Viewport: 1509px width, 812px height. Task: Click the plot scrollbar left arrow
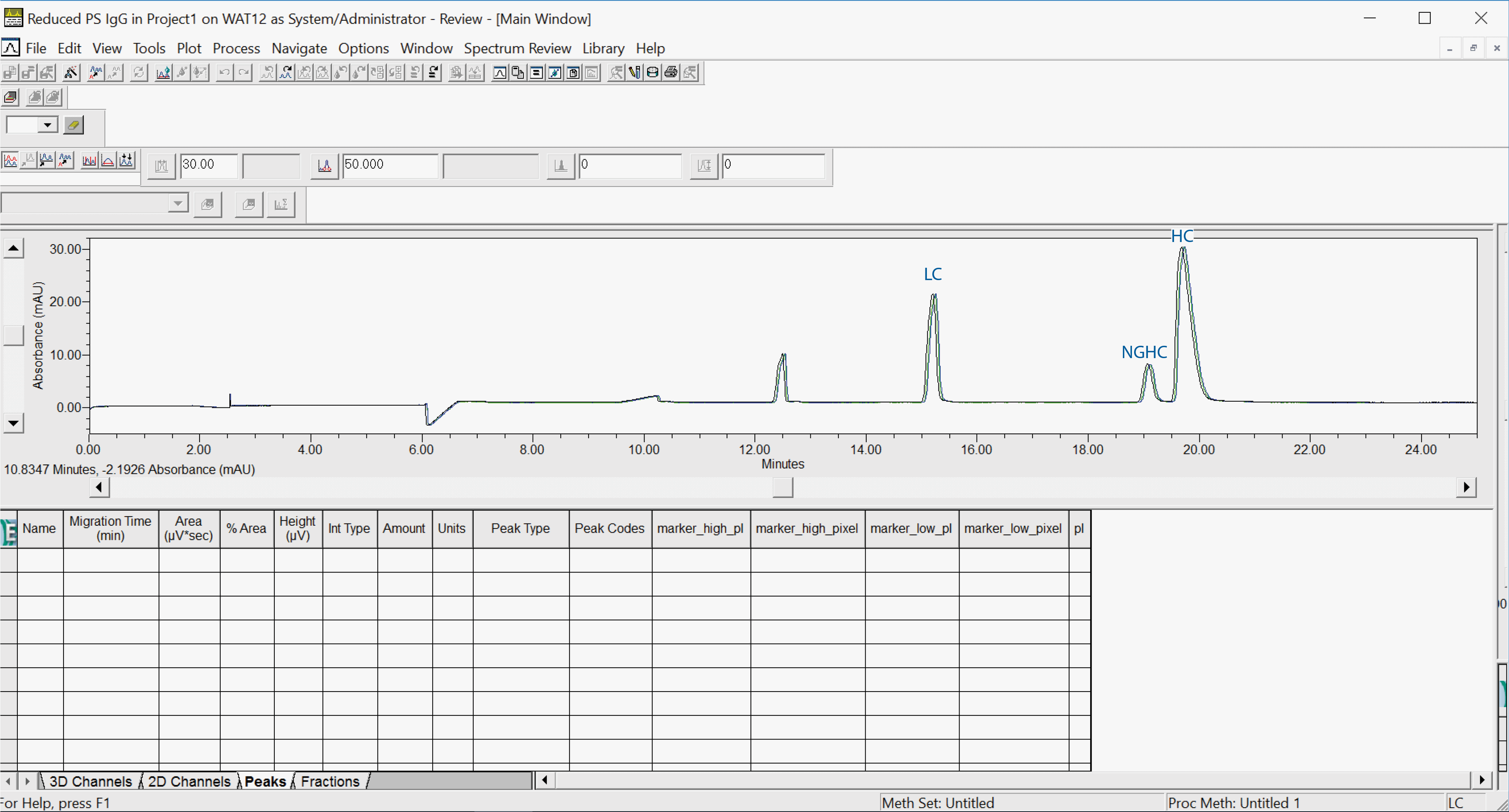pyautogui.click(x=99, y=487)
